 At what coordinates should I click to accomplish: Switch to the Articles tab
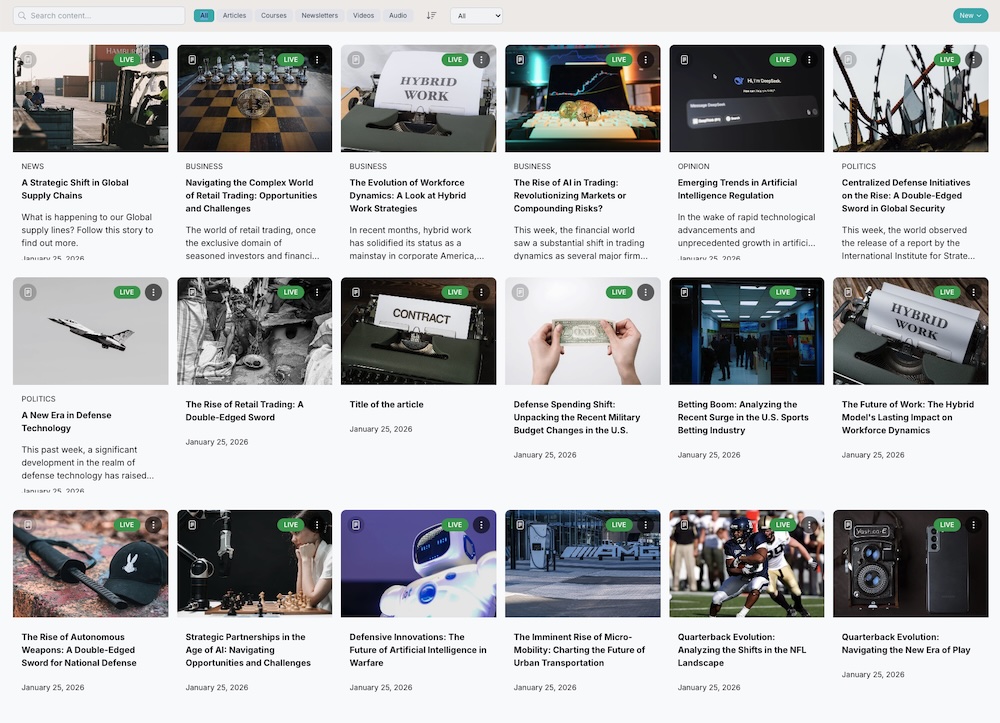[x=234, y=15]
